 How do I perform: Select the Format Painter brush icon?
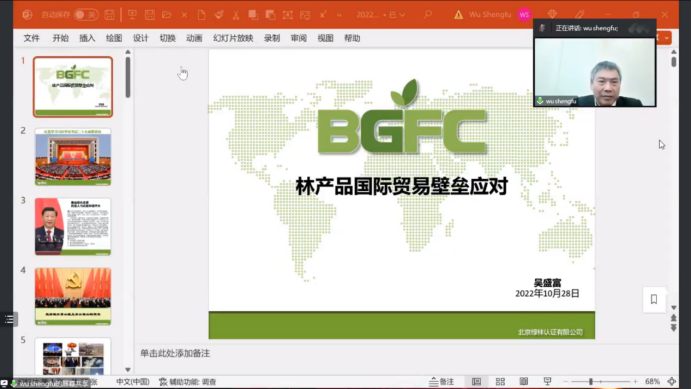pyautogui.click(x=219, y=15)
